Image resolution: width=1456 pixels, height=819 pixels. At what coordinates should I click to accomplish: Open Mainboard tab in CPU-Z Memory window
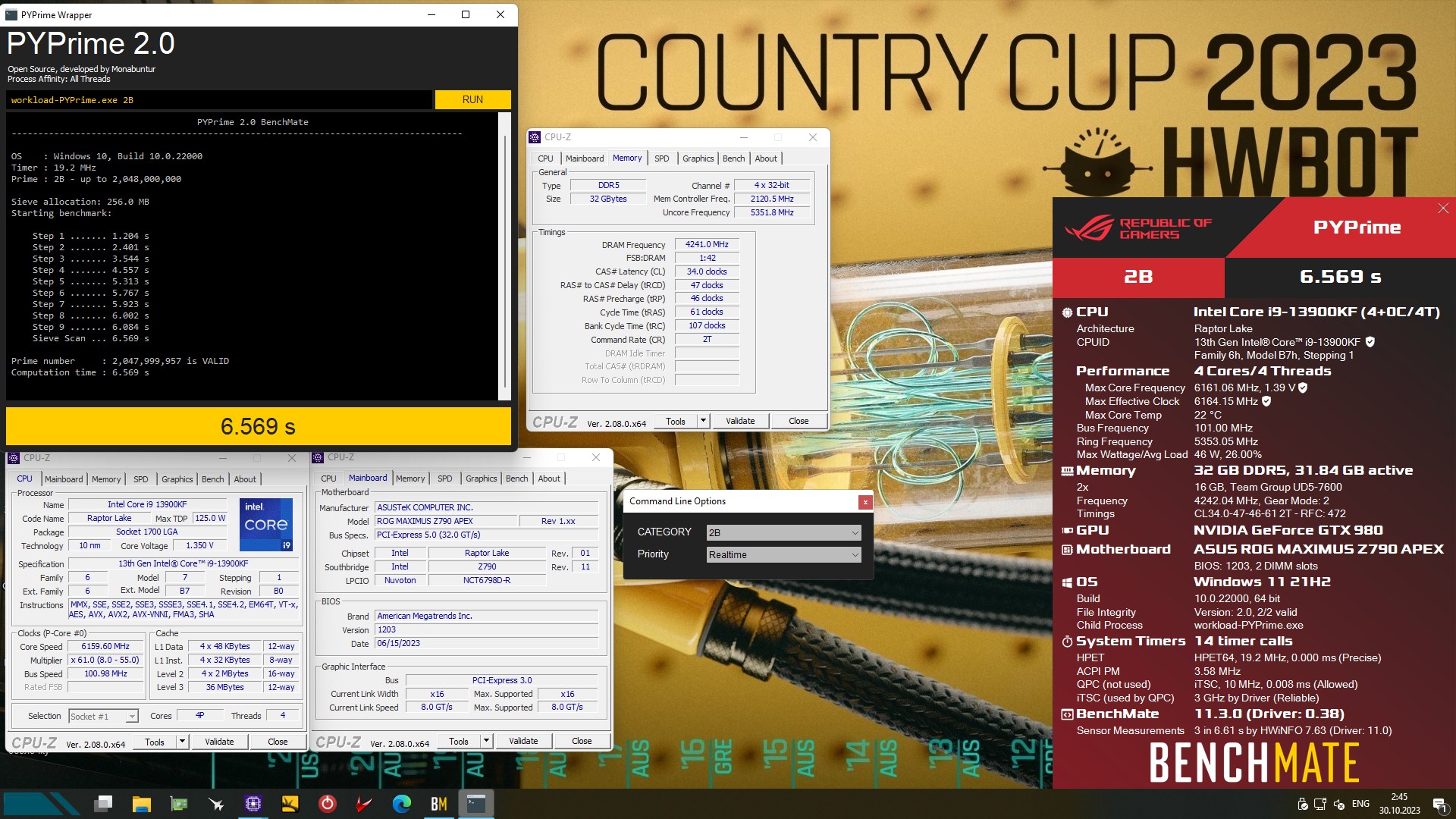(585, 158)
